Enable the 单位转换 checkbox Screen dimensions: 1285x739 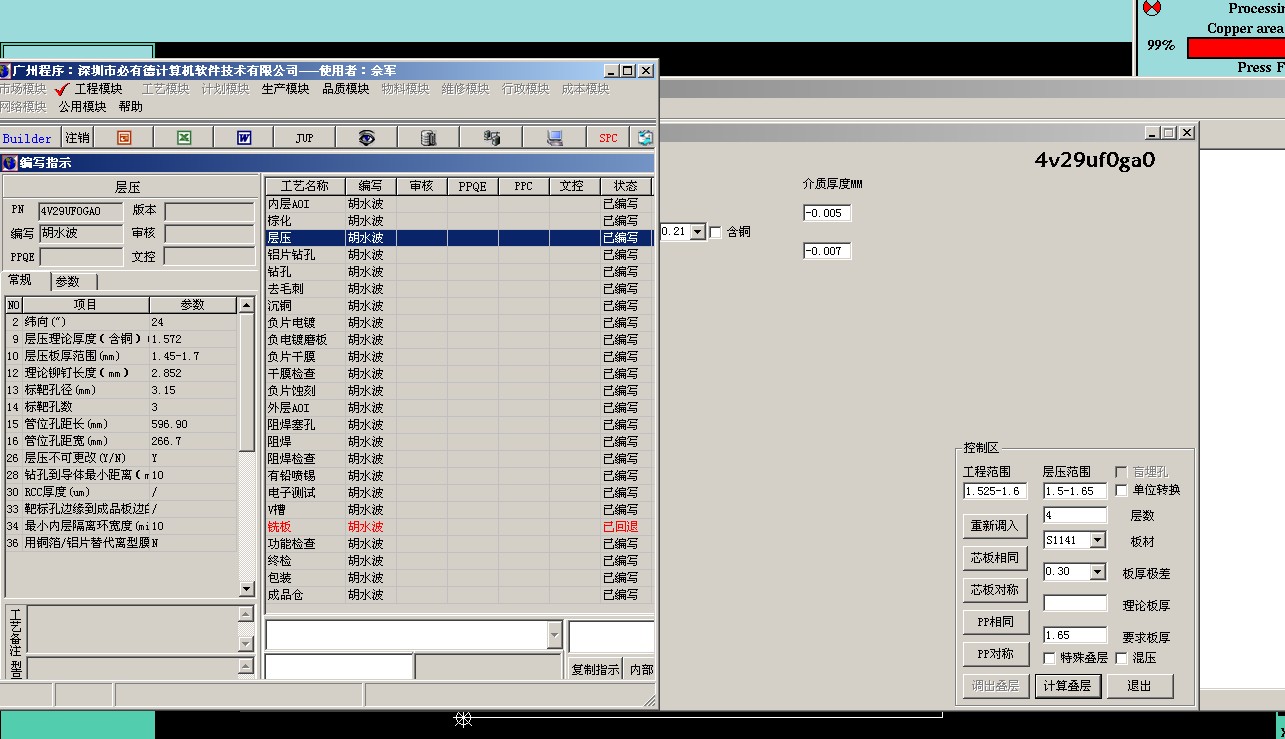(x=1121, y=490)
